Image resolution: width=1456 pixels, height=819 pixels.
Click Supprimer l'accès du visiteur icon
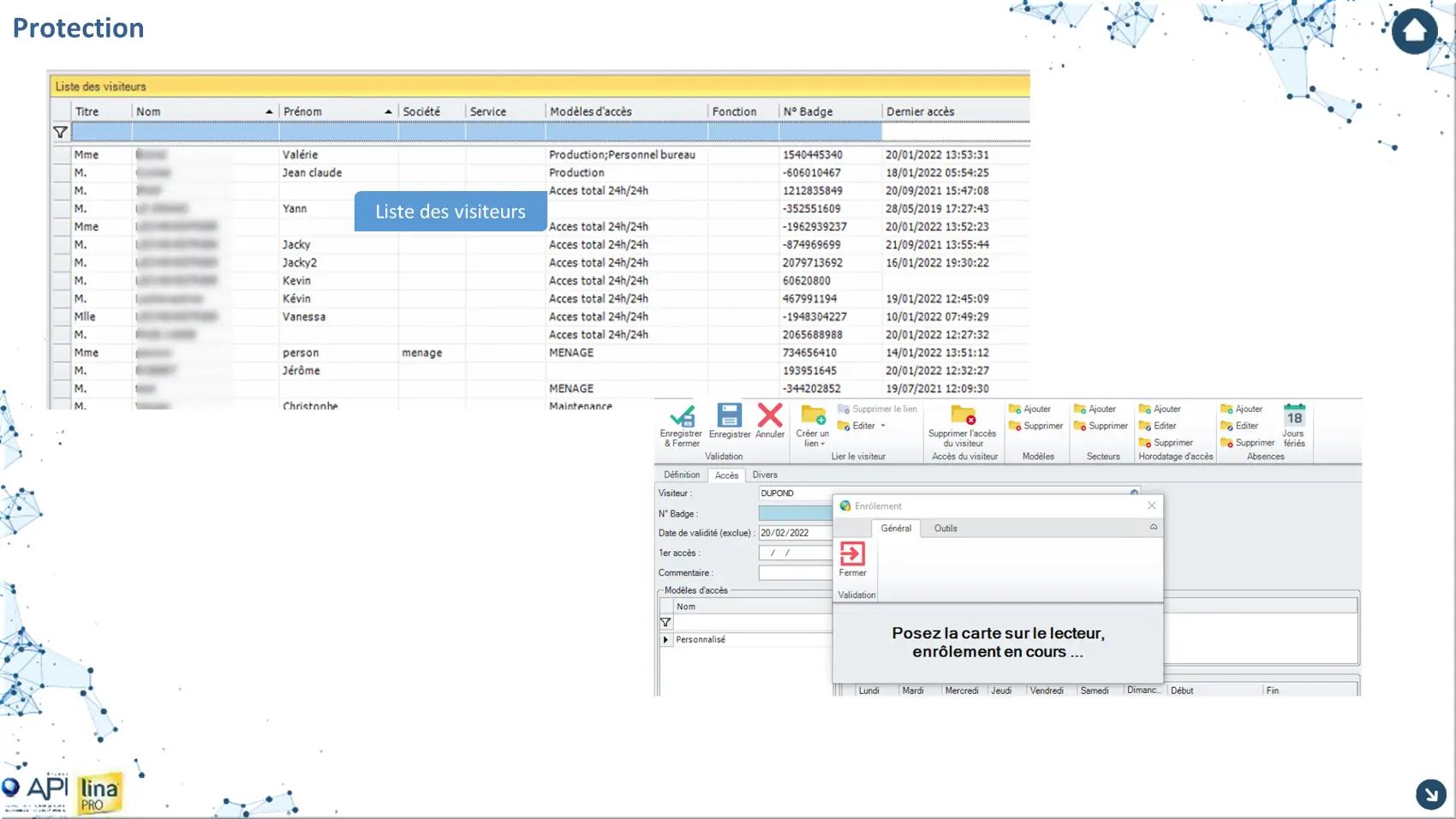(964, 416)
